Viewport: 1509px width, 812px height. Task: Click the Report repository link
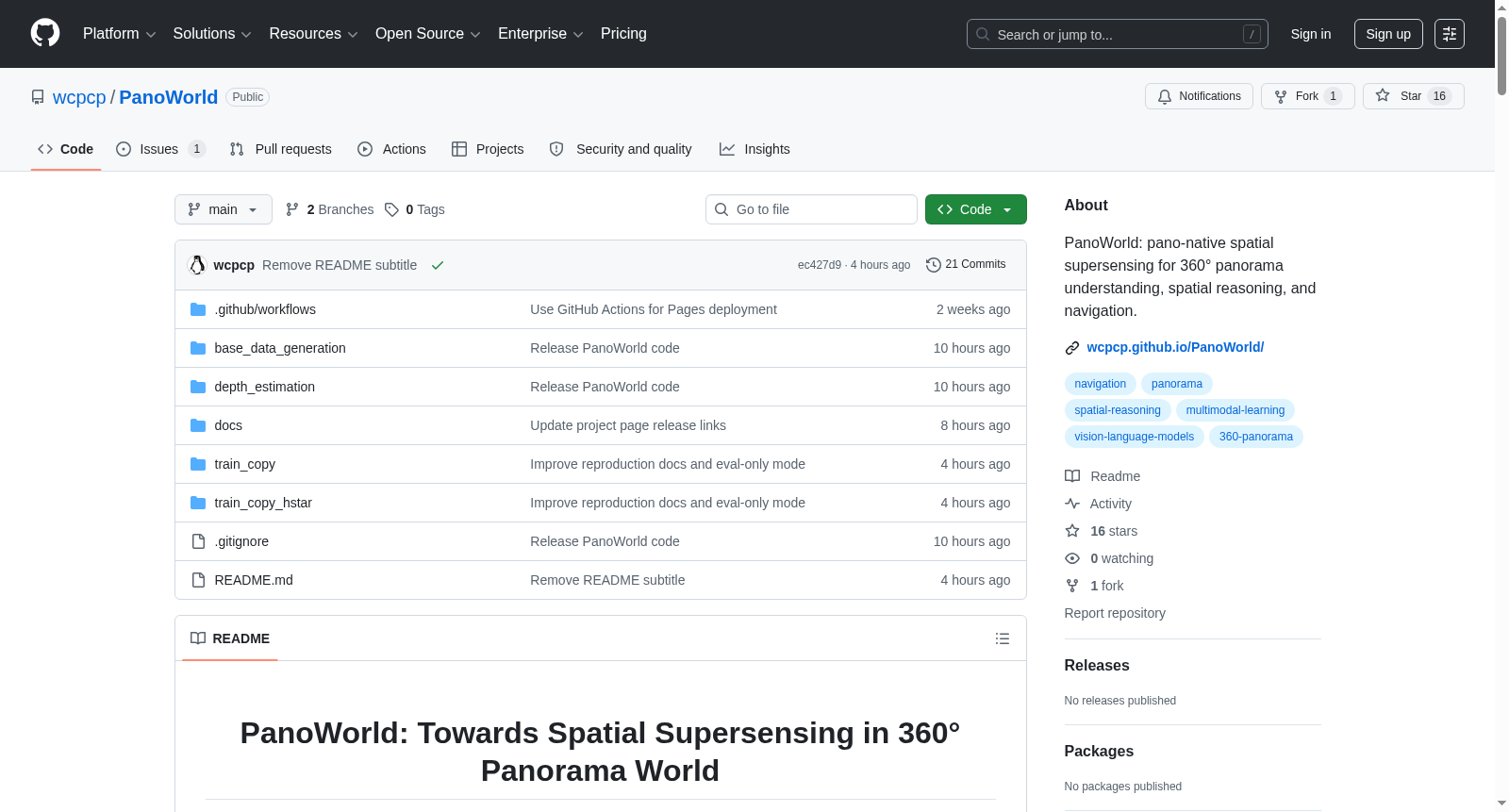pos(1115,613)
